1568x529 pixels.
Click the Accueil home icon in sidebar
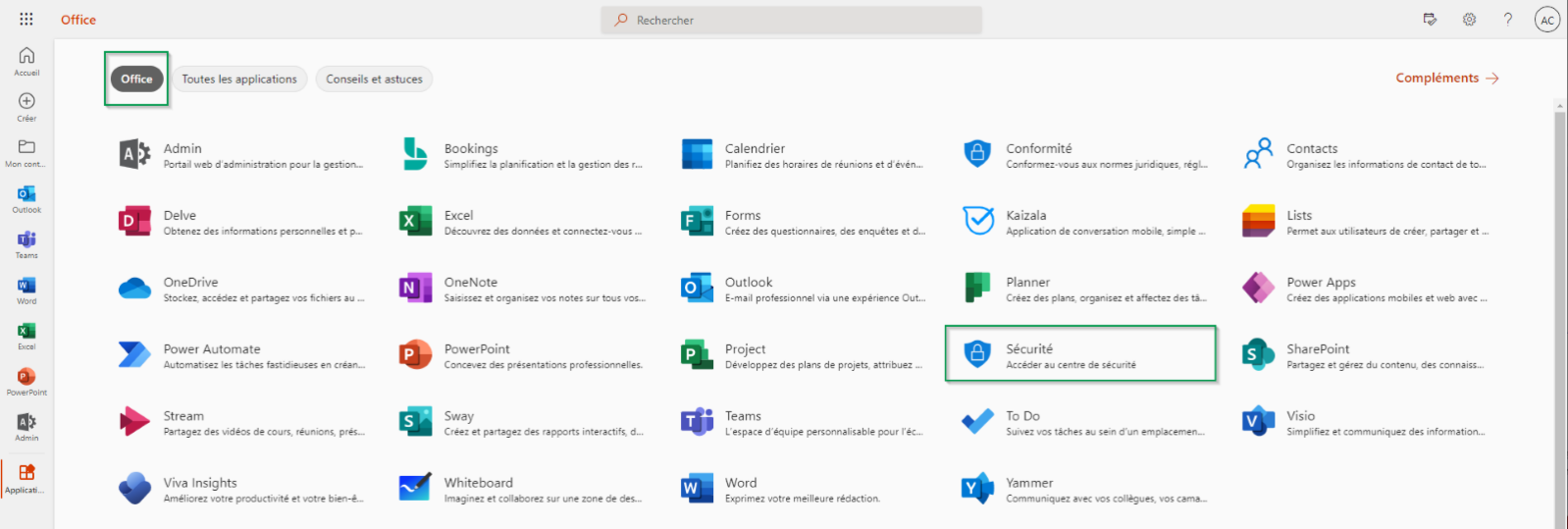pyautogui.click(x=26, y=57)
